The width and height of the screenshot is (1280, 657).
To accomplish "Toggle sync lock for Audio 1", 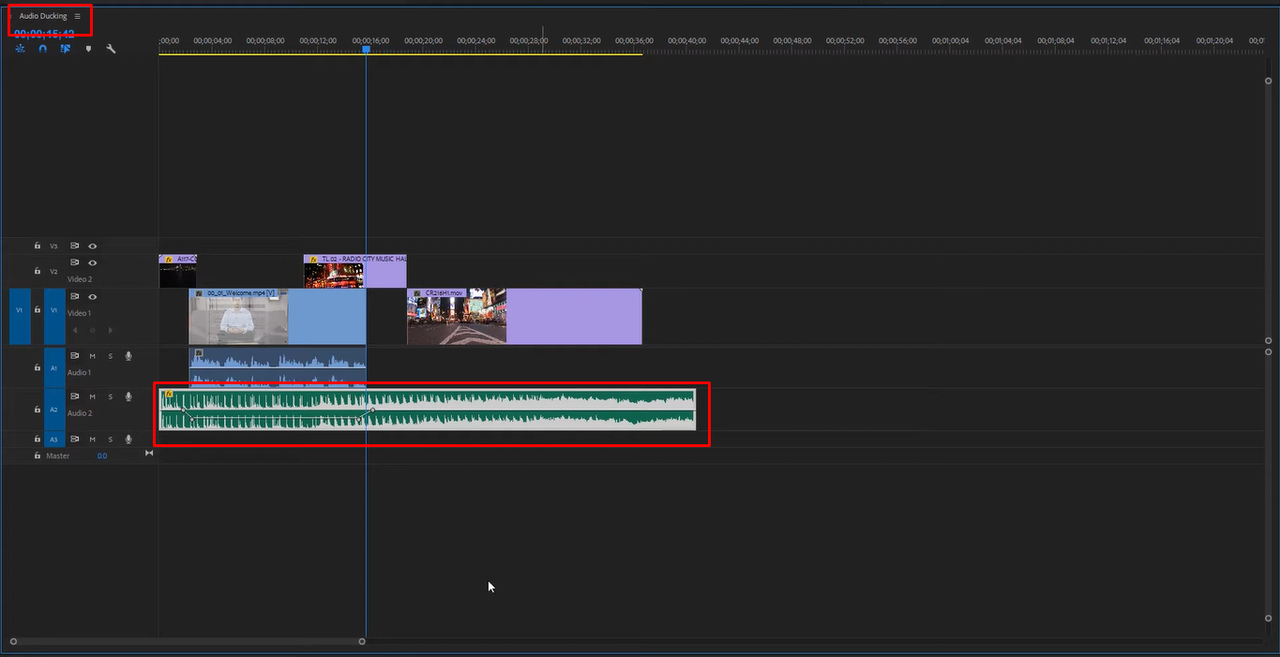I will (74, 356).
